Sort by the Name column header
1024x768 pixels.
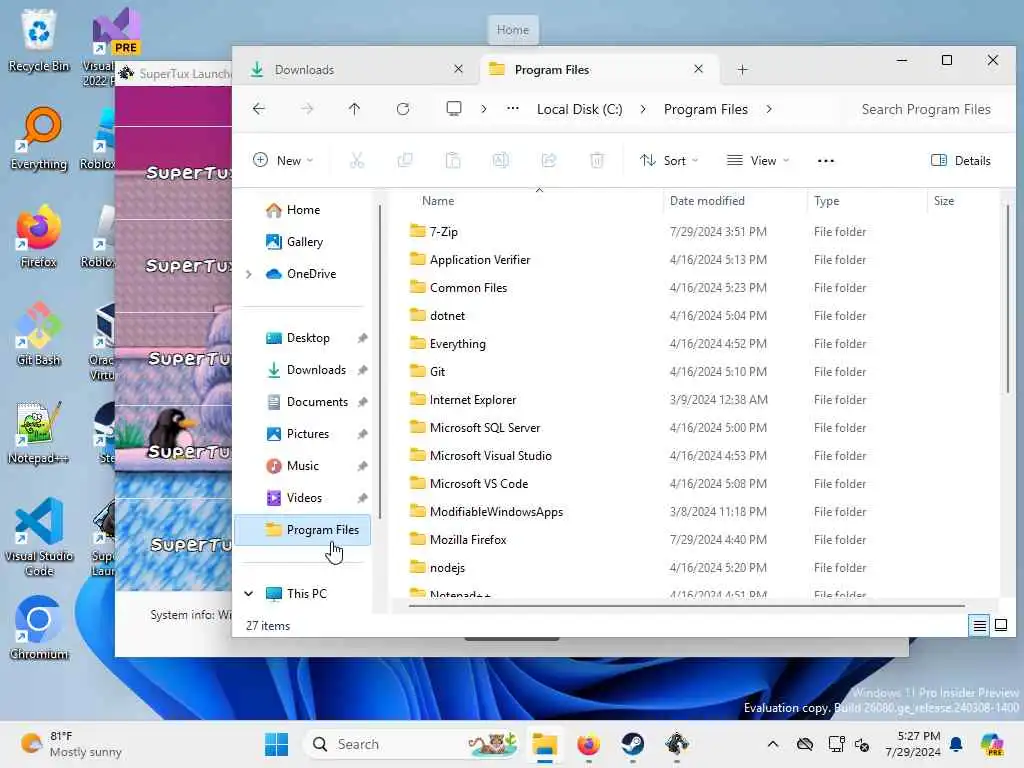pos(438,201)
